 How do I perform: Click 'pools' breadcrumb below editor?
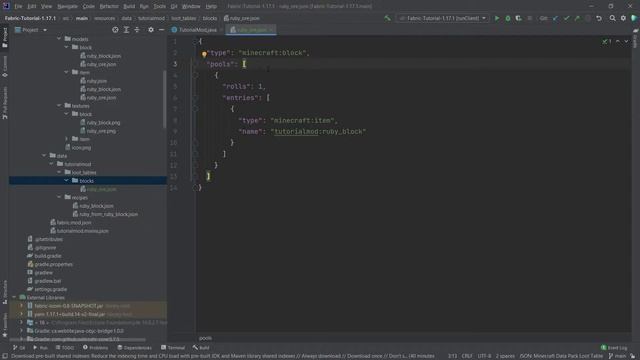(205, 338)
